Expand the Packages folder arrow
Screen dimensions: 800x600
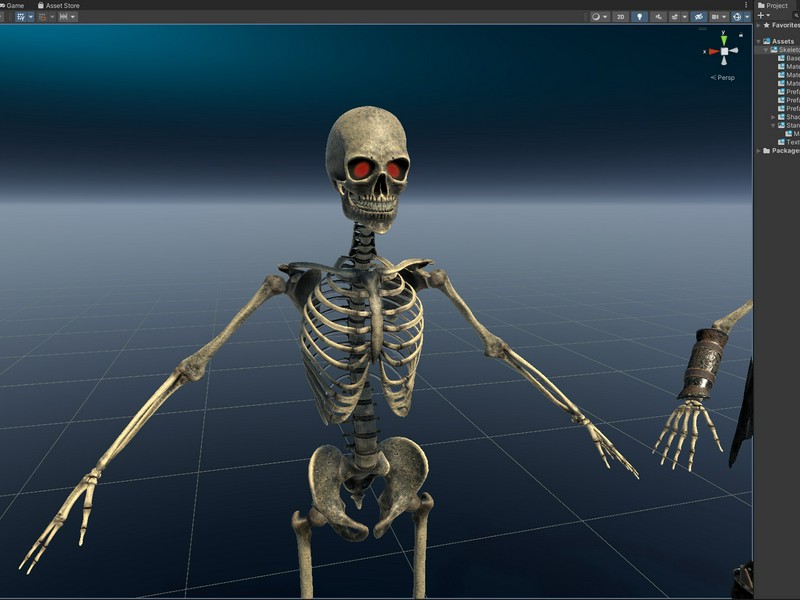tap(759, 151)
